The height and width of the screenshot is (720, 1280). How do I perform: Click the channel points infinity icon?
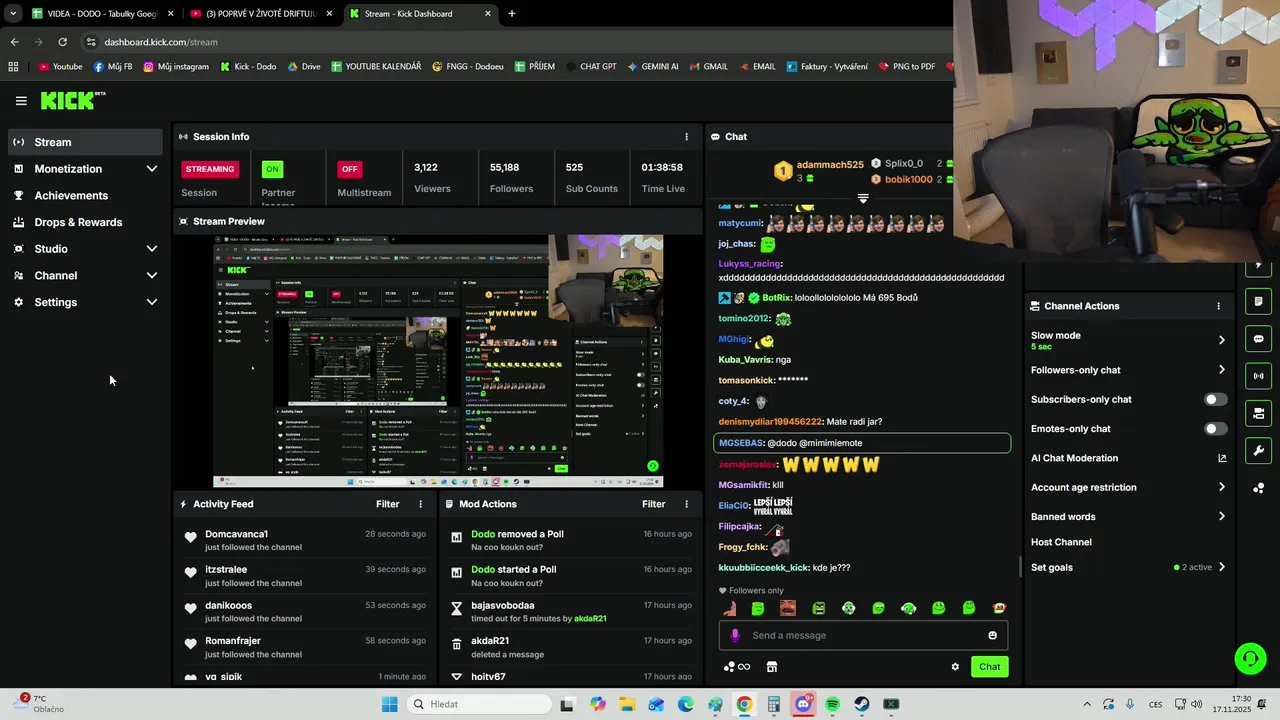point(737,667)
